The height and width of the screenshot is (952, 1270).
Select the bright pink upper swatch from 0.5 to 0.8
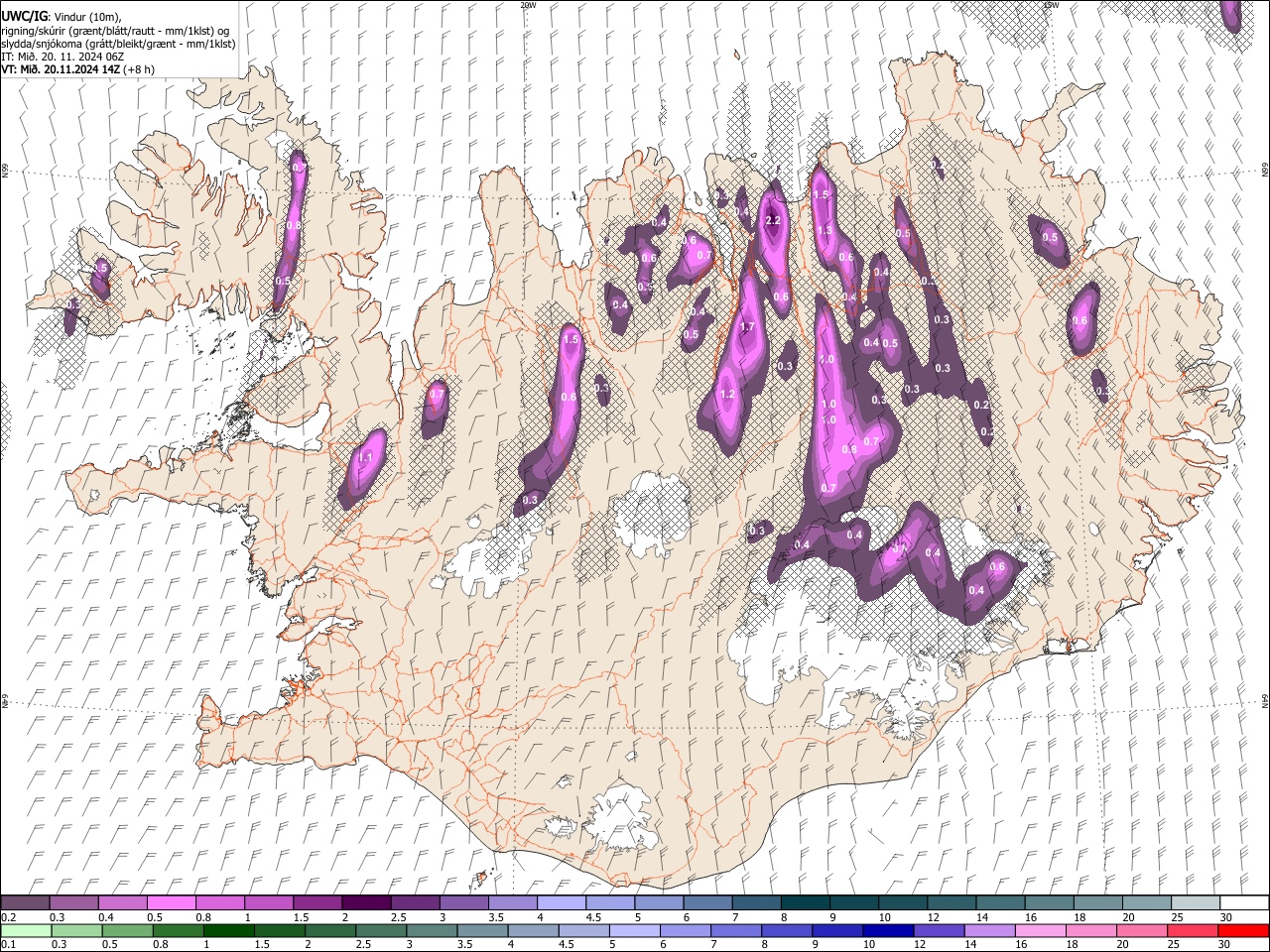coord(171,902)
